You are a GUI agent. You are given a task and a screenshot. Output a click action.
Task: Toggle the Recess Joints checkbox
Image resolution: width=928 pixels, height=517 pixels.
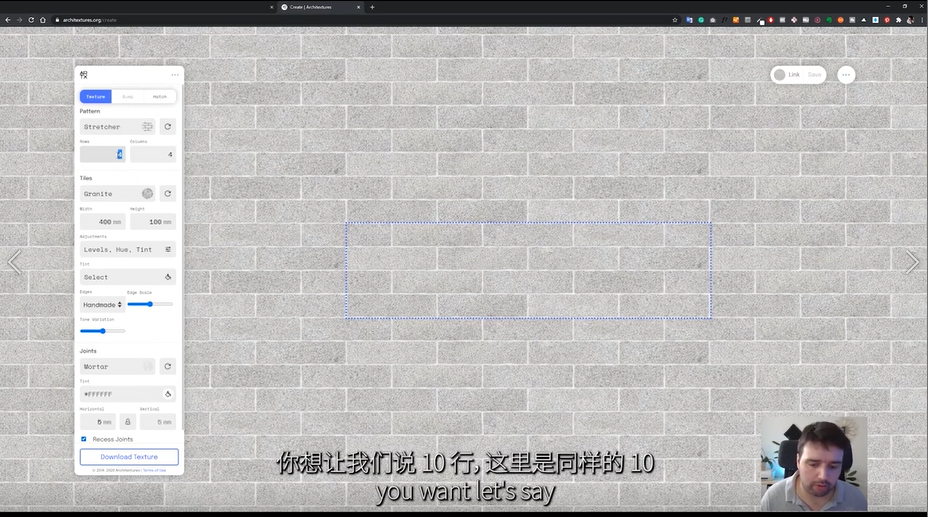click(83, 439)
